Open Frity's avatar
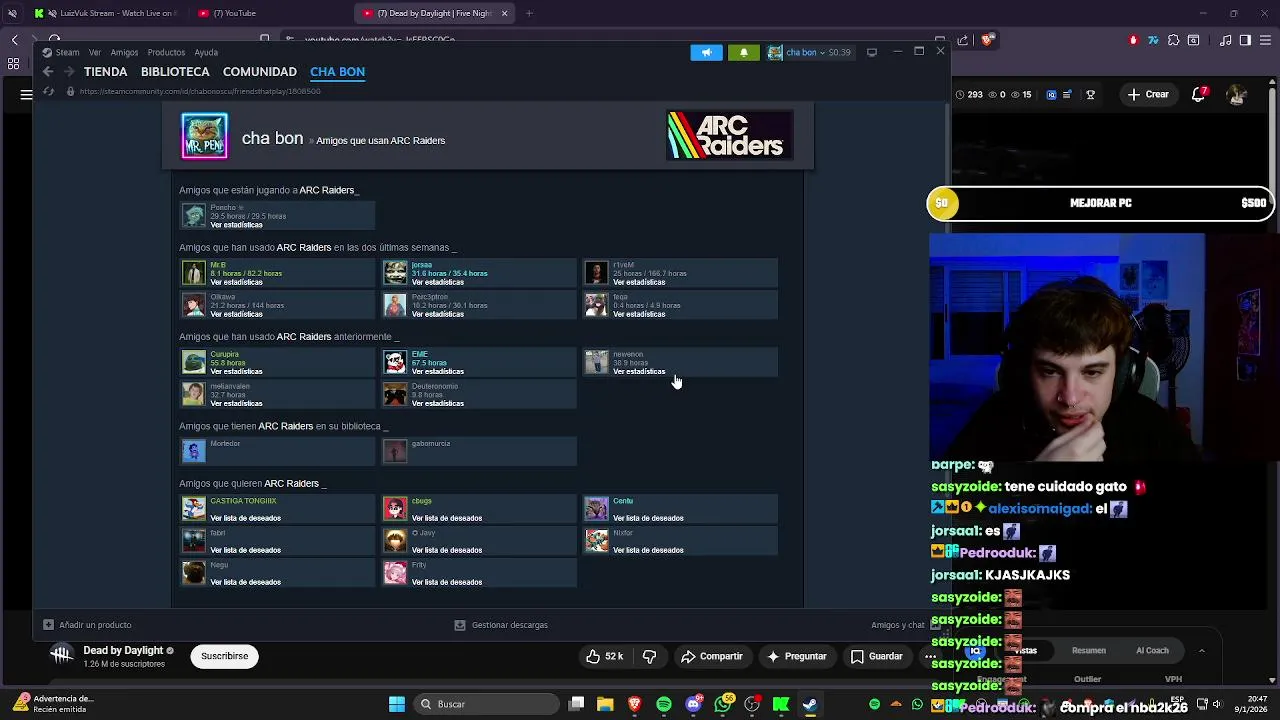1280x720 pixels. pos(396,573)
